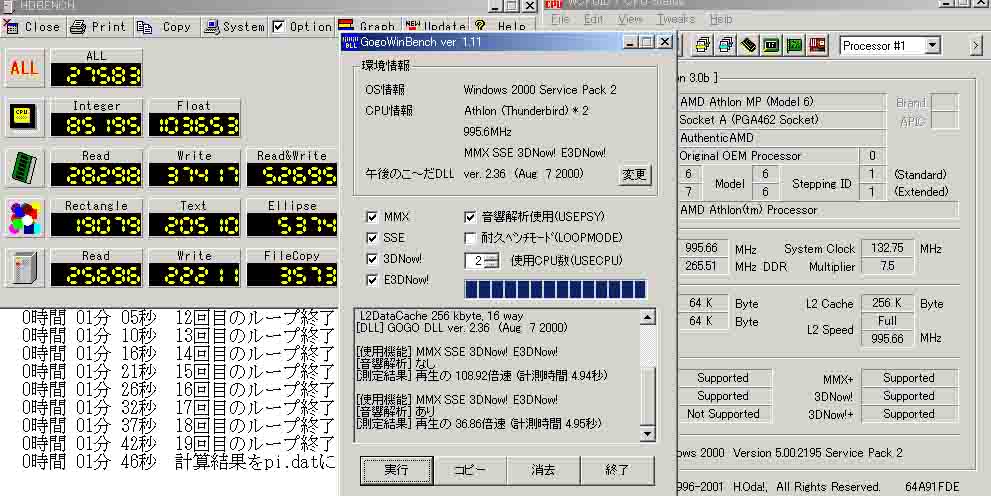Uncheck the MMX checkbox
The height and width of the screenshot is (496, 991).
point(372,217)
